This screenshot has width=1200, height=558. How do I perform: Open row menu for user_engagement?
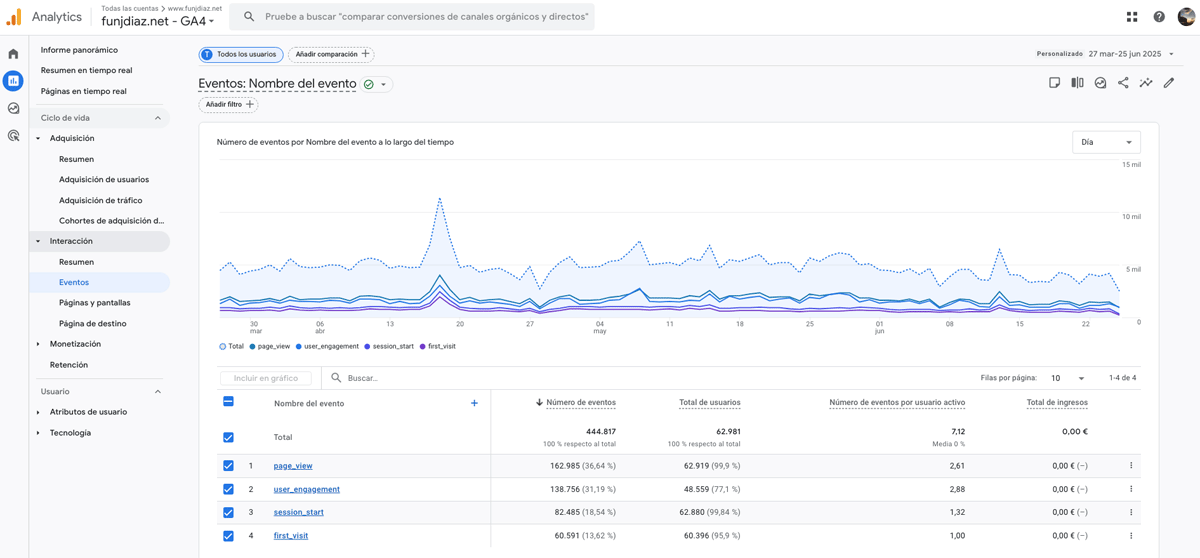tap(1131, 489)
